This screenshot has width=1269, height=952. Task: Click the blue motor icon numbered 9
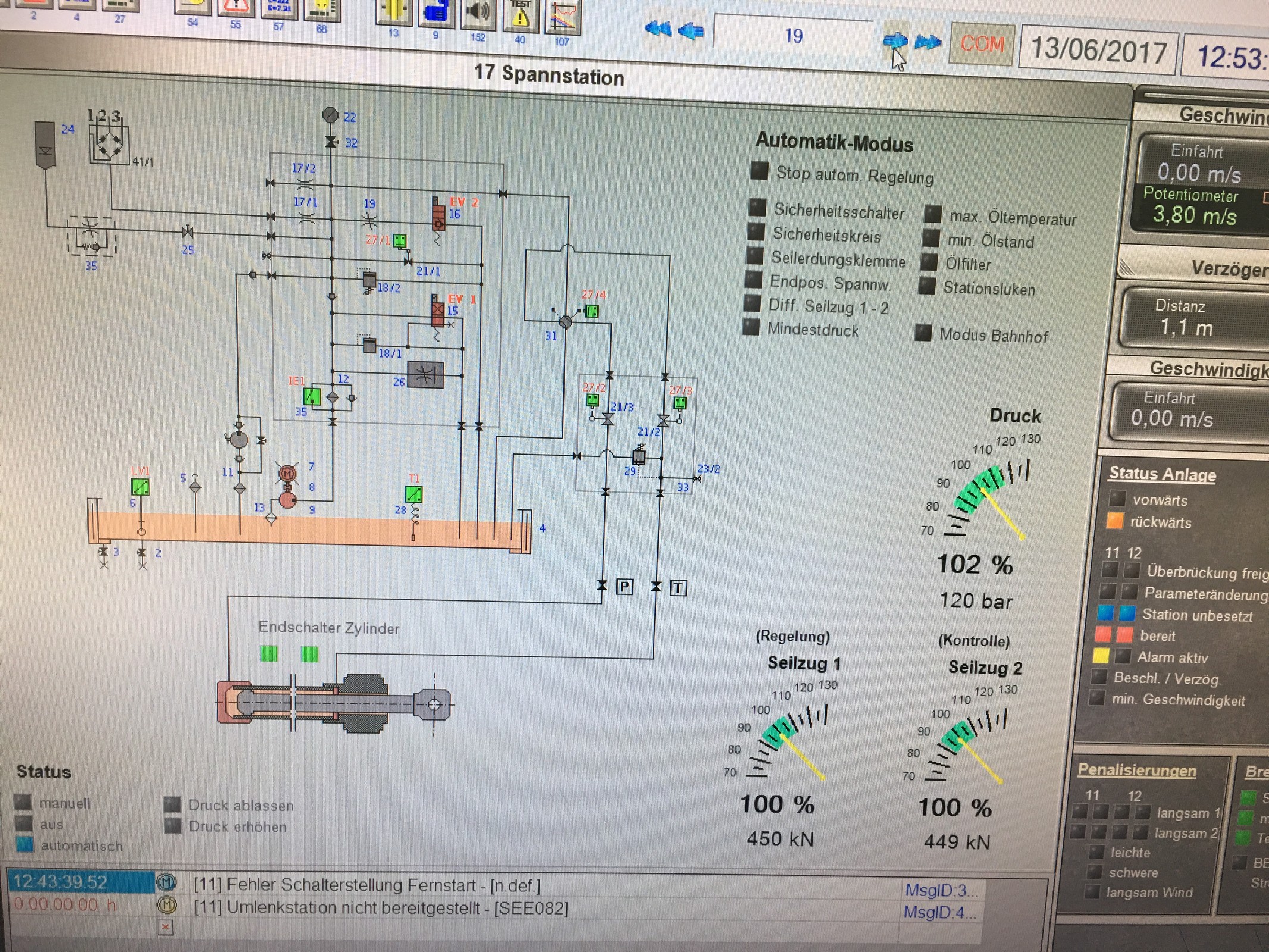coord(435,11)
